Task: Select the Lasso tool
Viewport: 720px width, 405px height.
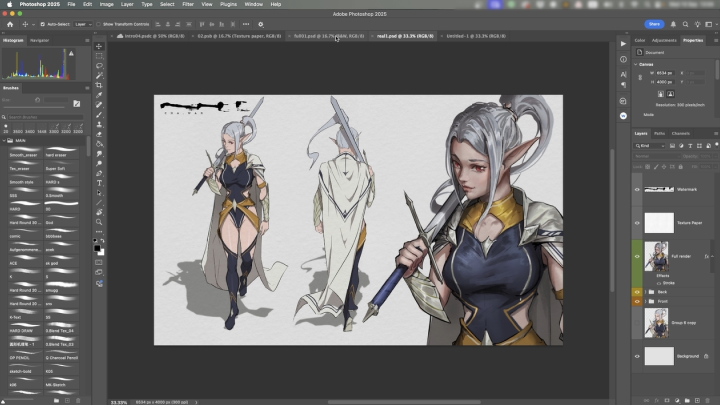Action: click(x=99, y=66)
